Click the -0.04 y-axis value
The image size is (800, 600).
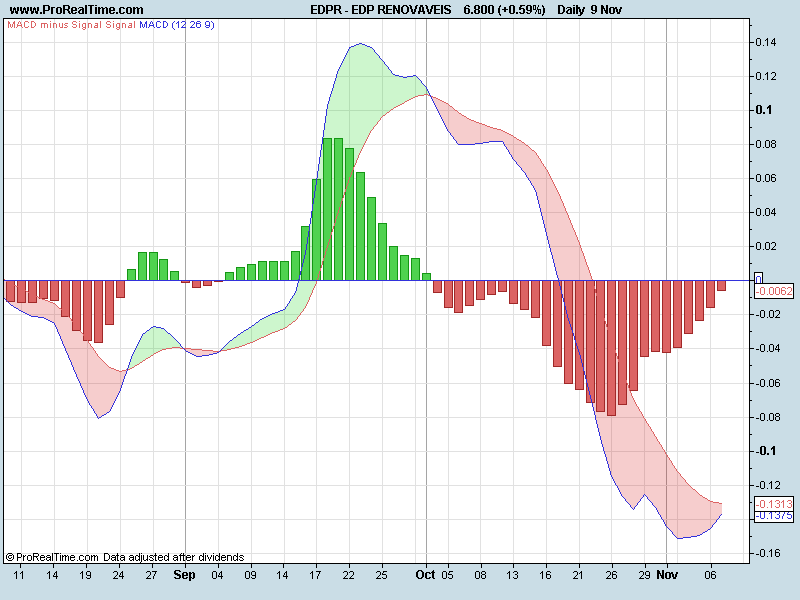[x=767, y=348]
